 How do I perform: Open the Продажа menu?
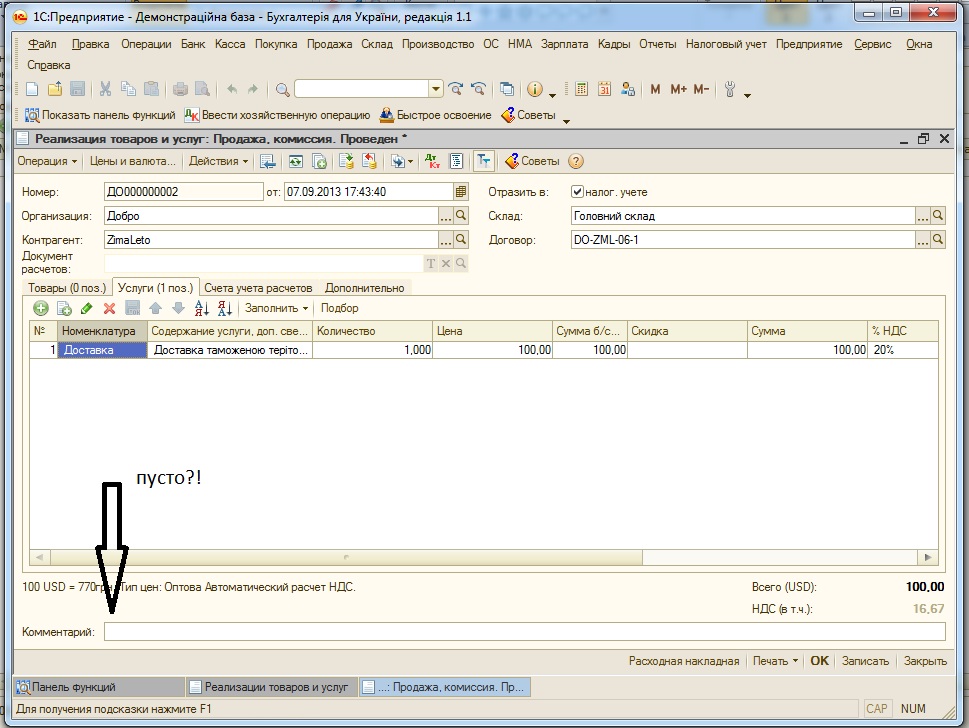329,44
